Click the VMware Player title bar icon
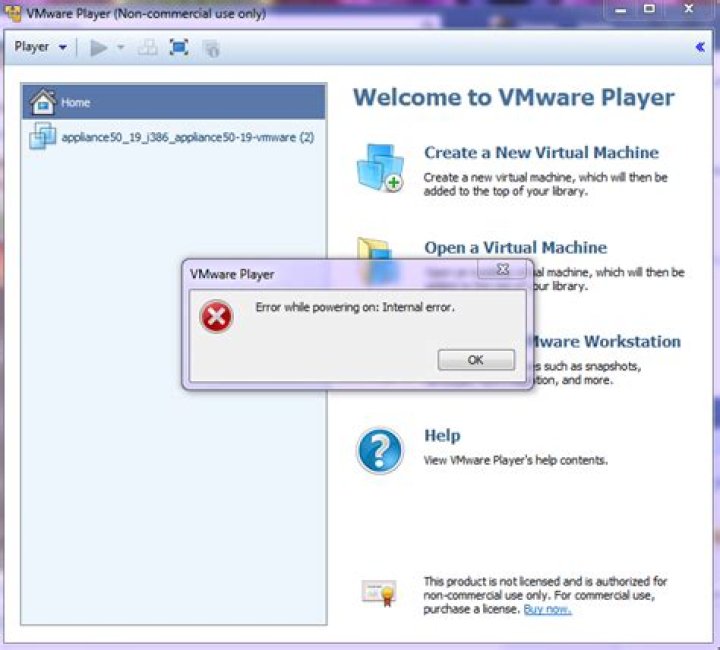 click(13, 13)
